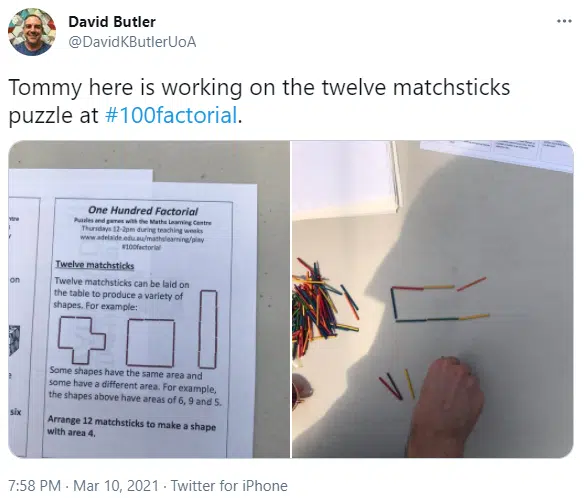The width and height of the screenshot is (584, 498).
Task: Open the left photo of puzzle sheet
Action: (x=149, y=299)
